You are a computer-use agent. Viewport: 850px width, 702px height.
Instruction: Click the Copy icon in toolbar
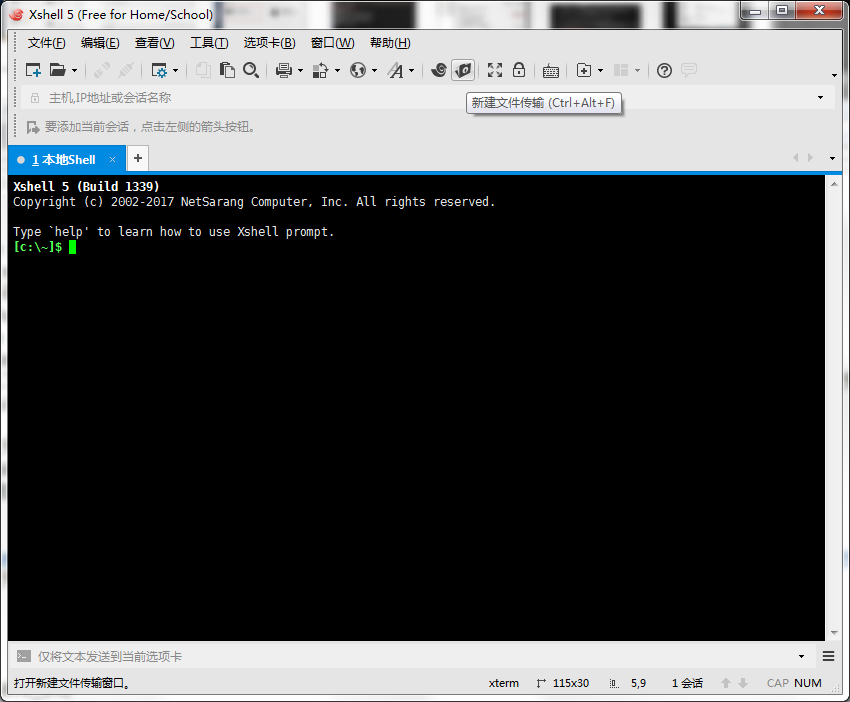pos(203,70)
